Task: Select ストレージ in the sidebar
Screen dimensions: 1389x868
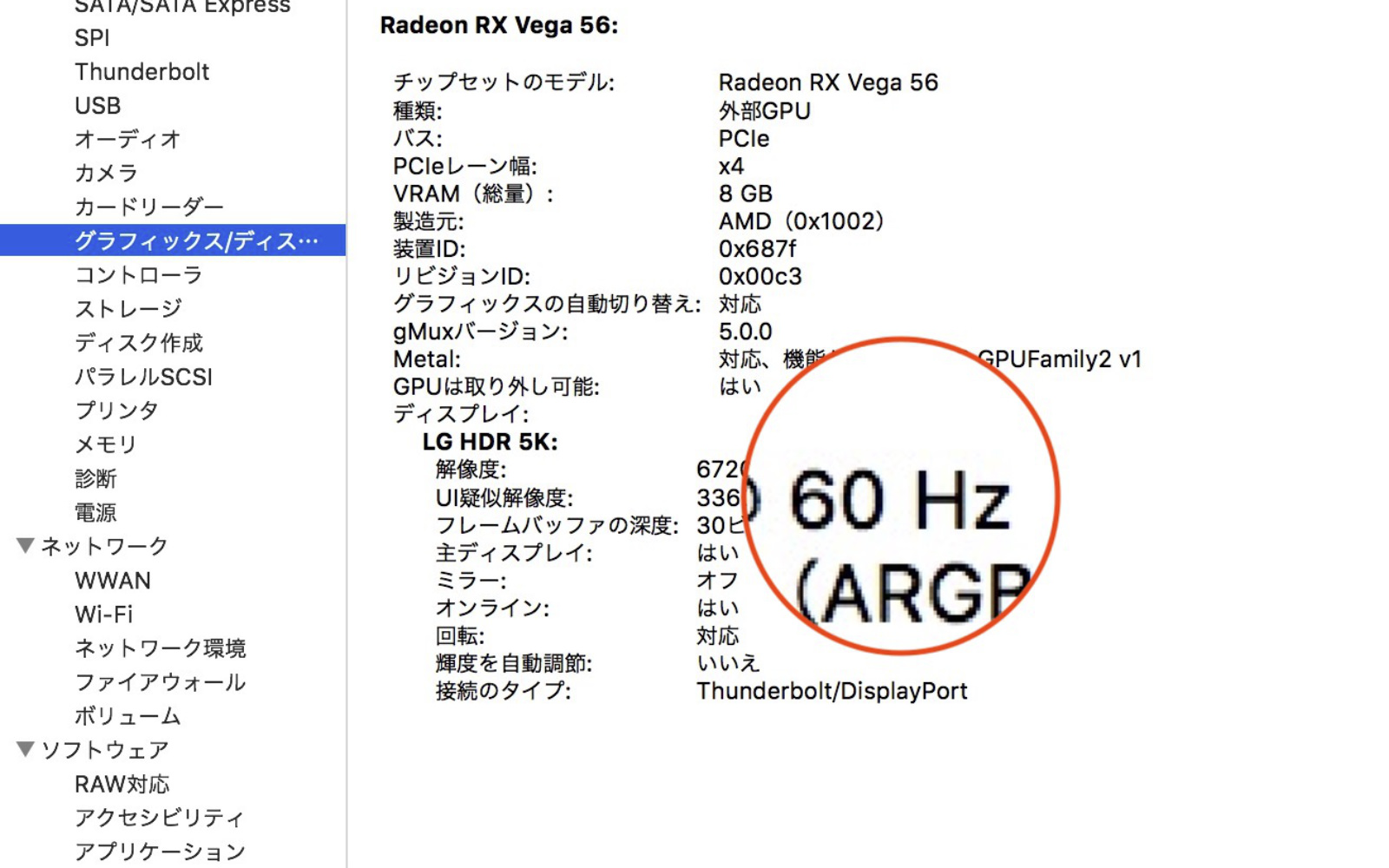Action: [x=128, y=309]
